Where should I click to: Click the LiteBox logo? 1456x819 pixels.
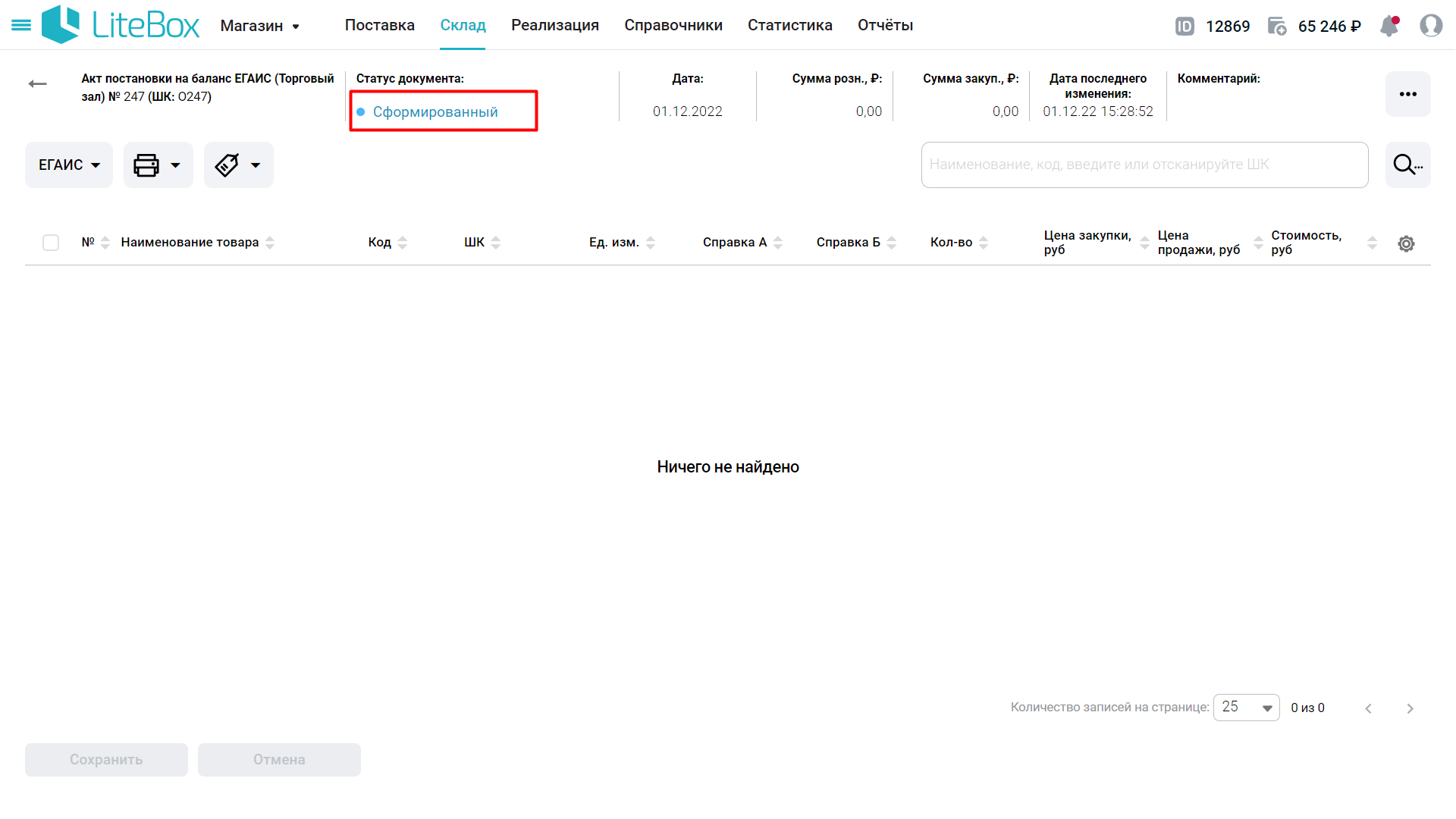pos(121,25)
